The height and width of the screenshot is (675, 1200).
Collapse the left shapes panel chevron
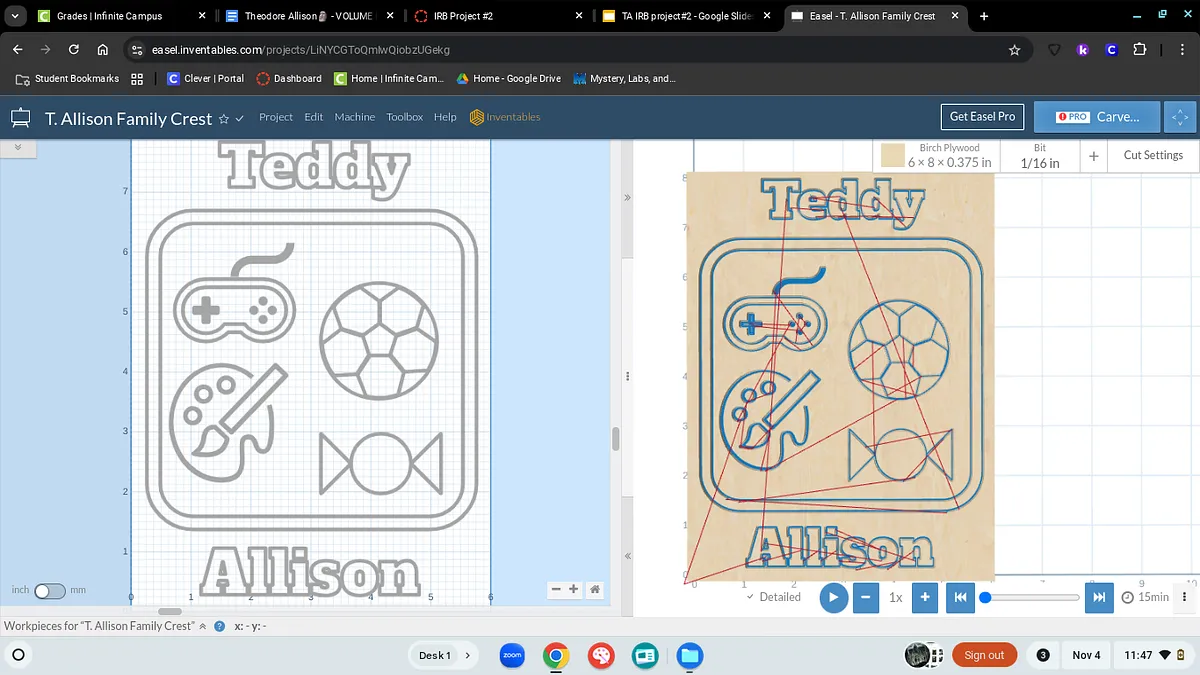(17, 147)
